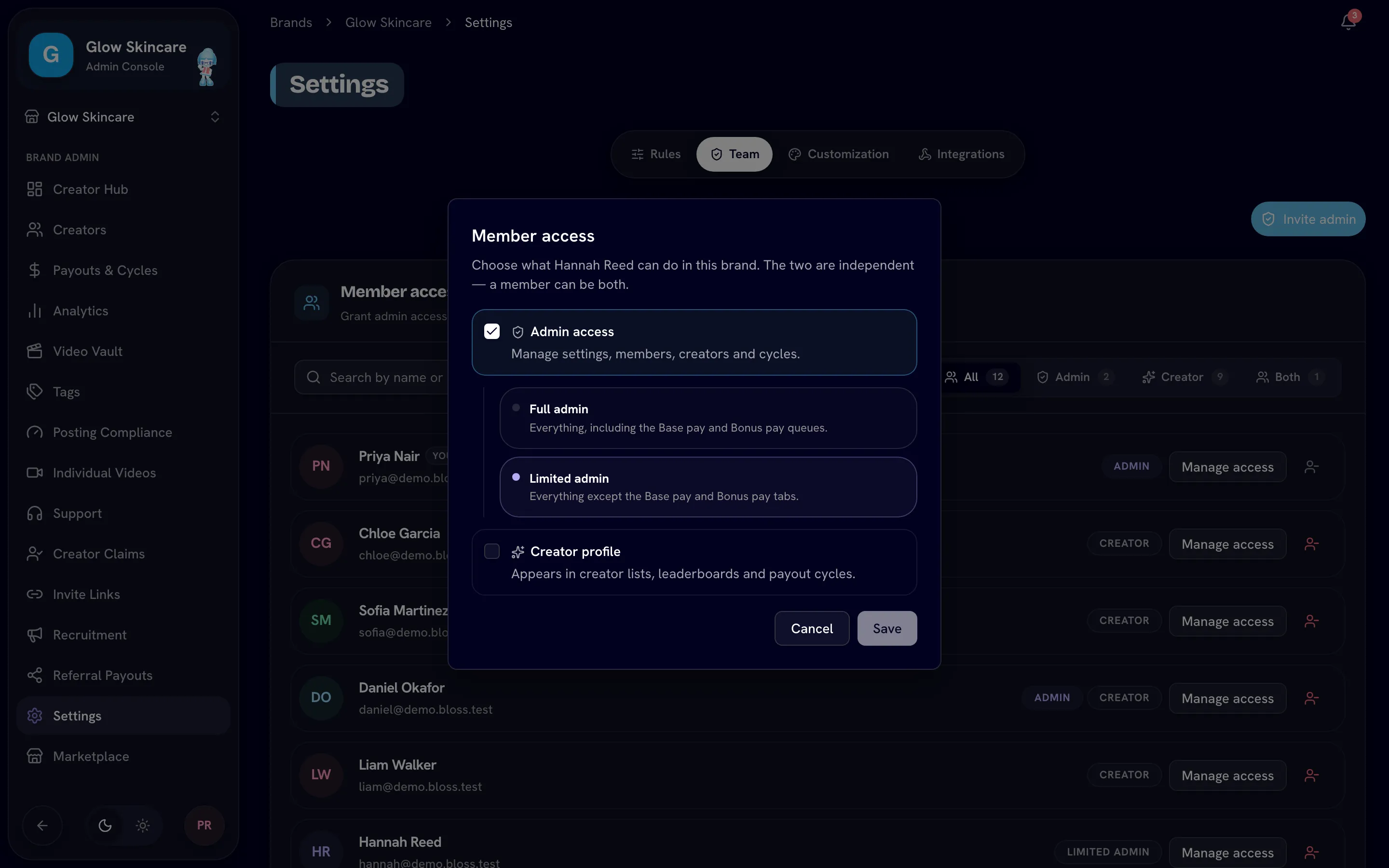Click Manage access for Chloe Garcia

coord(1227,544)
